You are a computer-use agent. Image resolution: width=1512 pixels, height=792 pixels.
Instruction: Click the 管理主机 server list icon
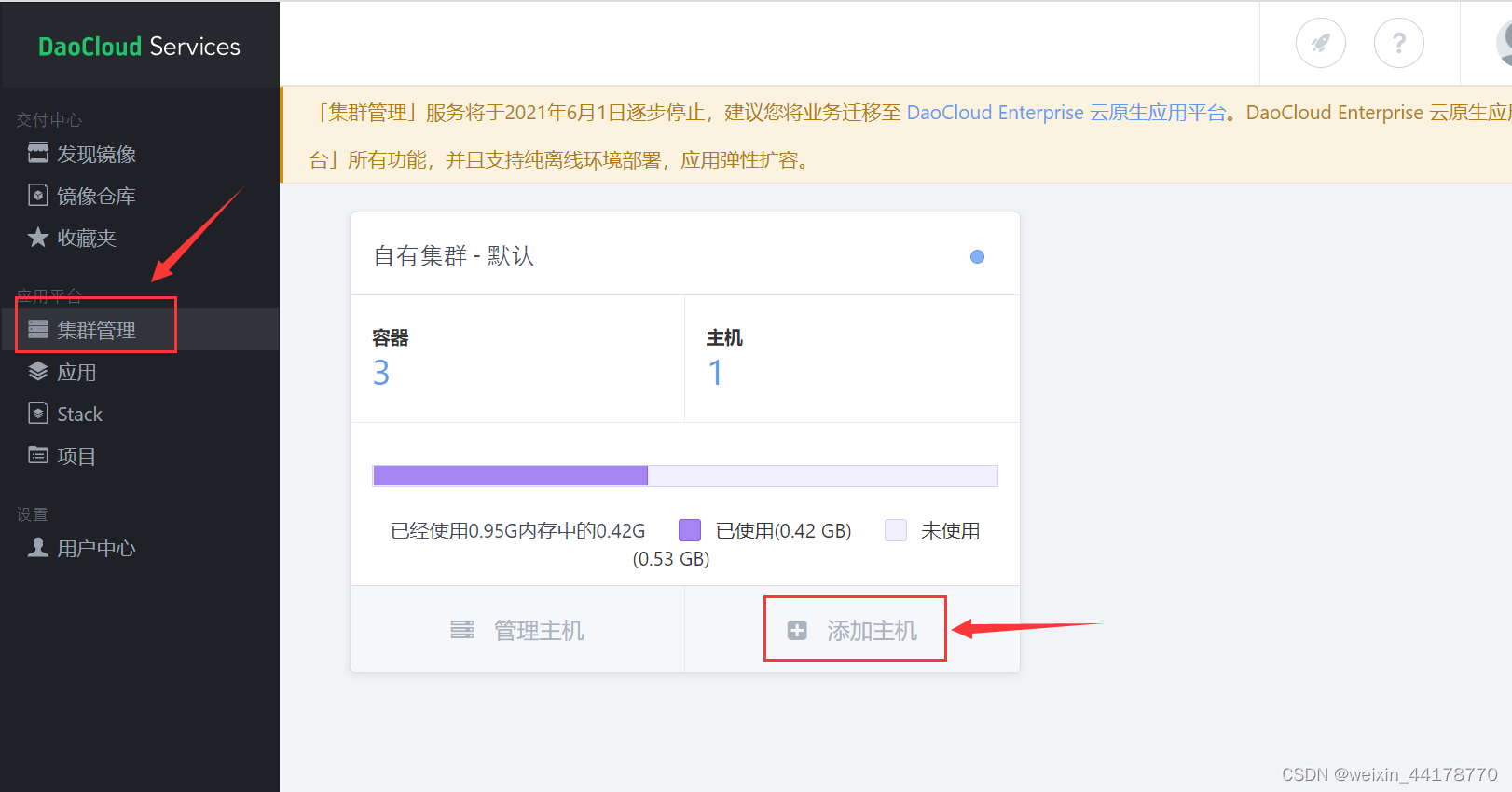click(462, 631)
